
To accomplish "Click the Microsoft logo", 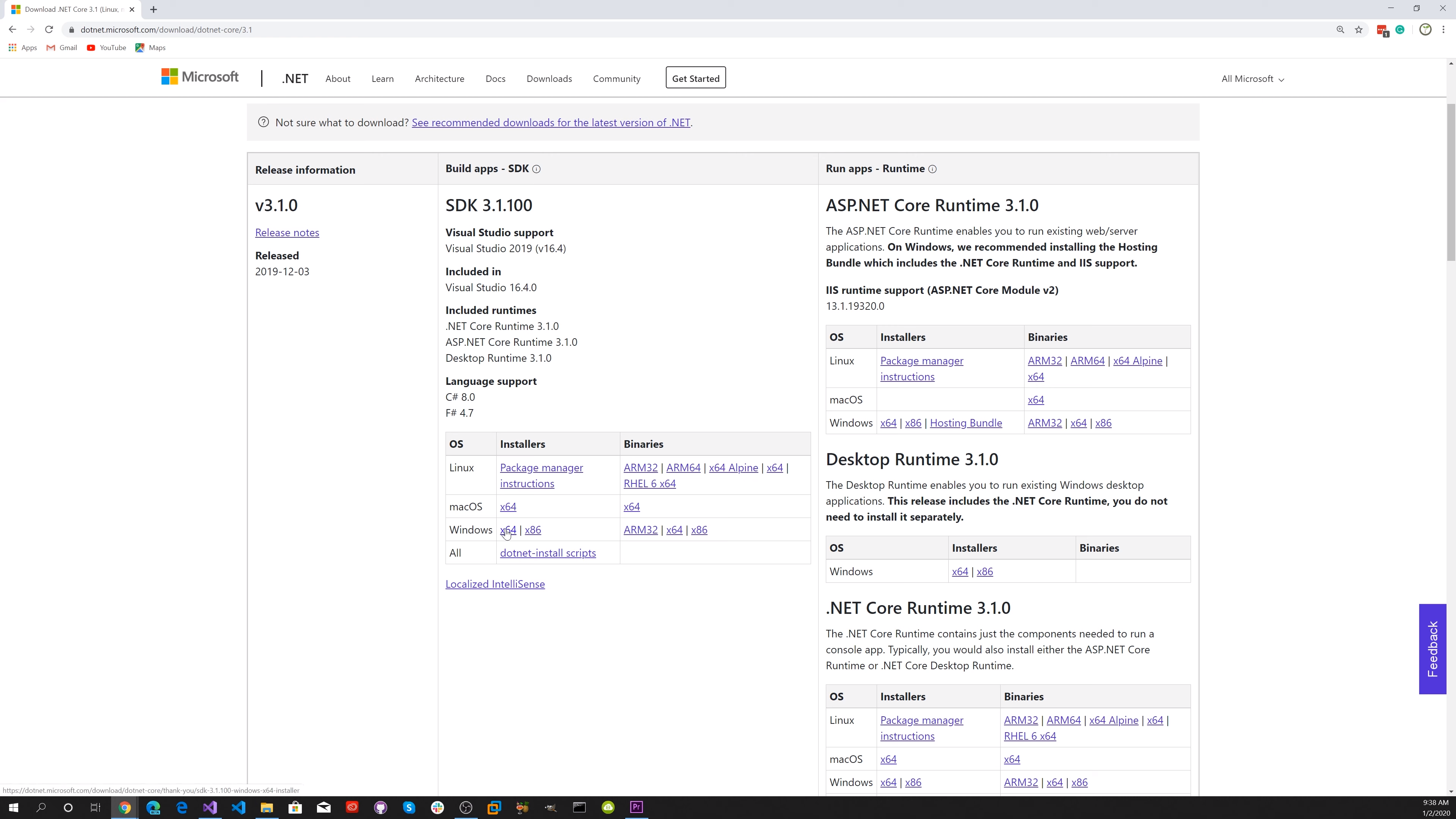I will [x=199, y=77].
